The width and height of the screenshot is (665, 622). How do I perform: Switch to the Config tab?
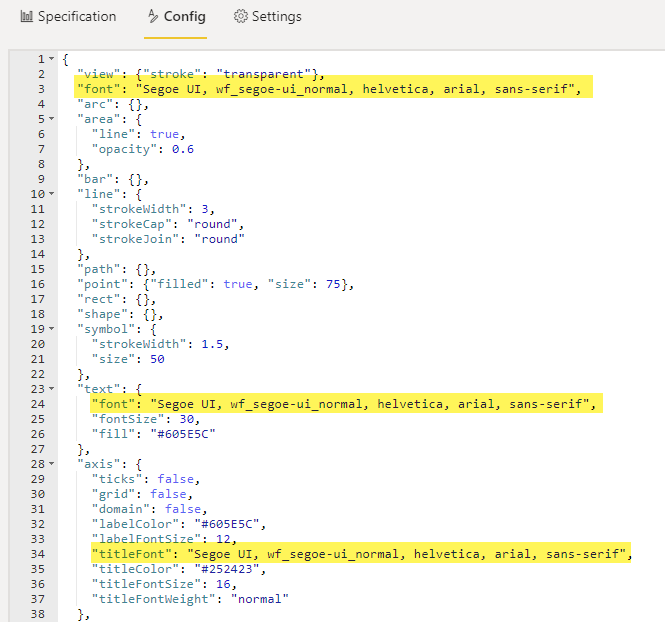[x=176, y=17]
